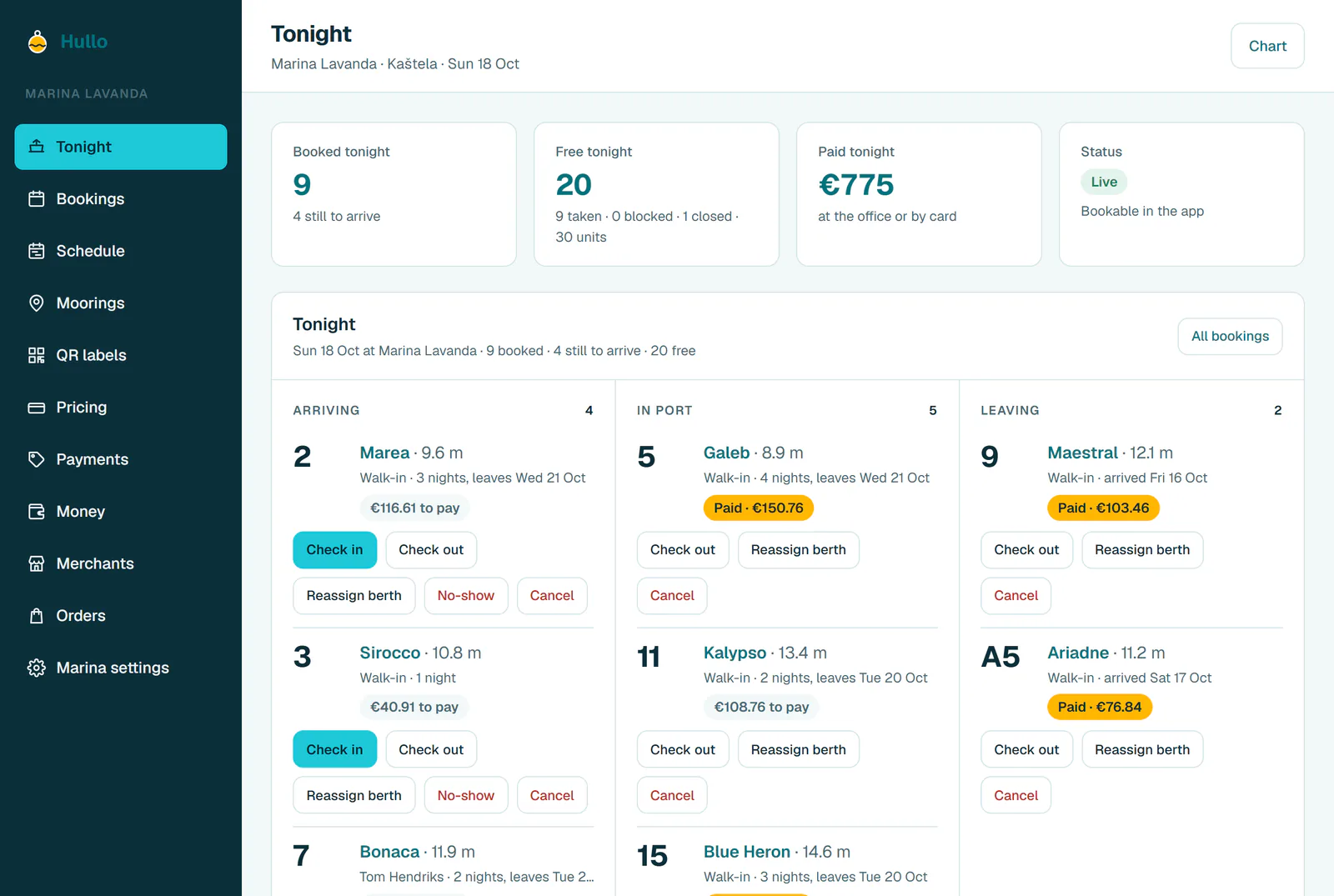Click the Merchants storefront icon
The image size is (1334, 896).
tap(37, 563)
